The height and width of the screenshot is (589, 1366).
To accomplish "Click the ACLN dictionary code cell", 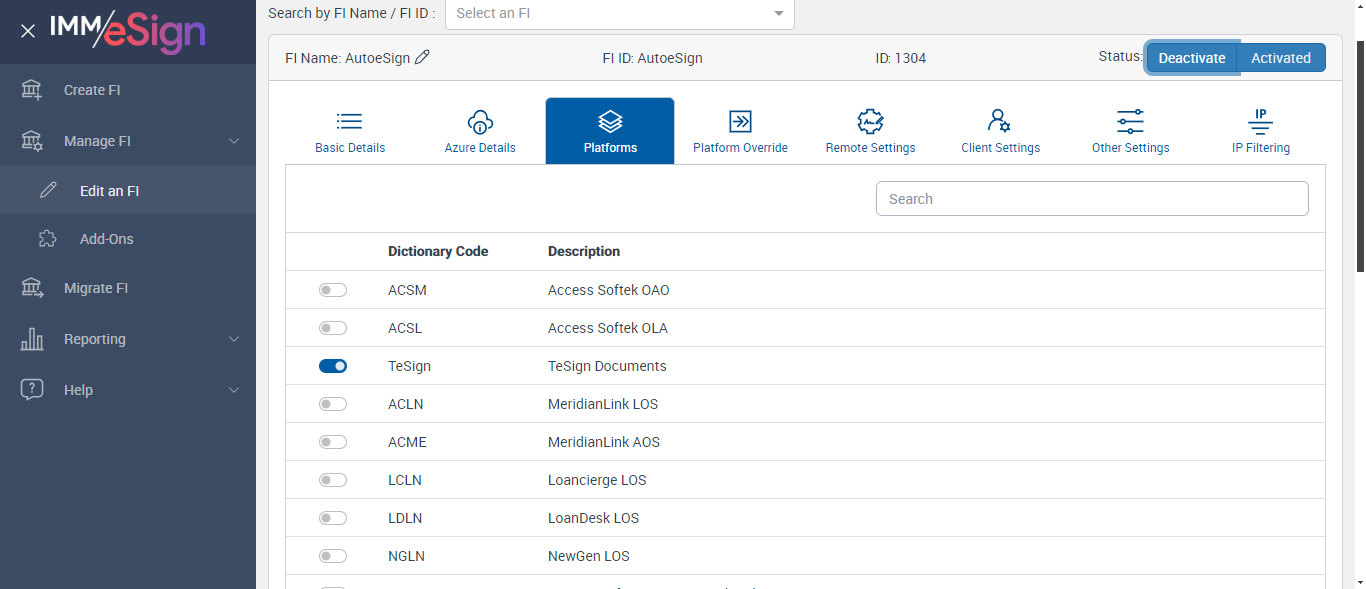I will pos(405,404).
